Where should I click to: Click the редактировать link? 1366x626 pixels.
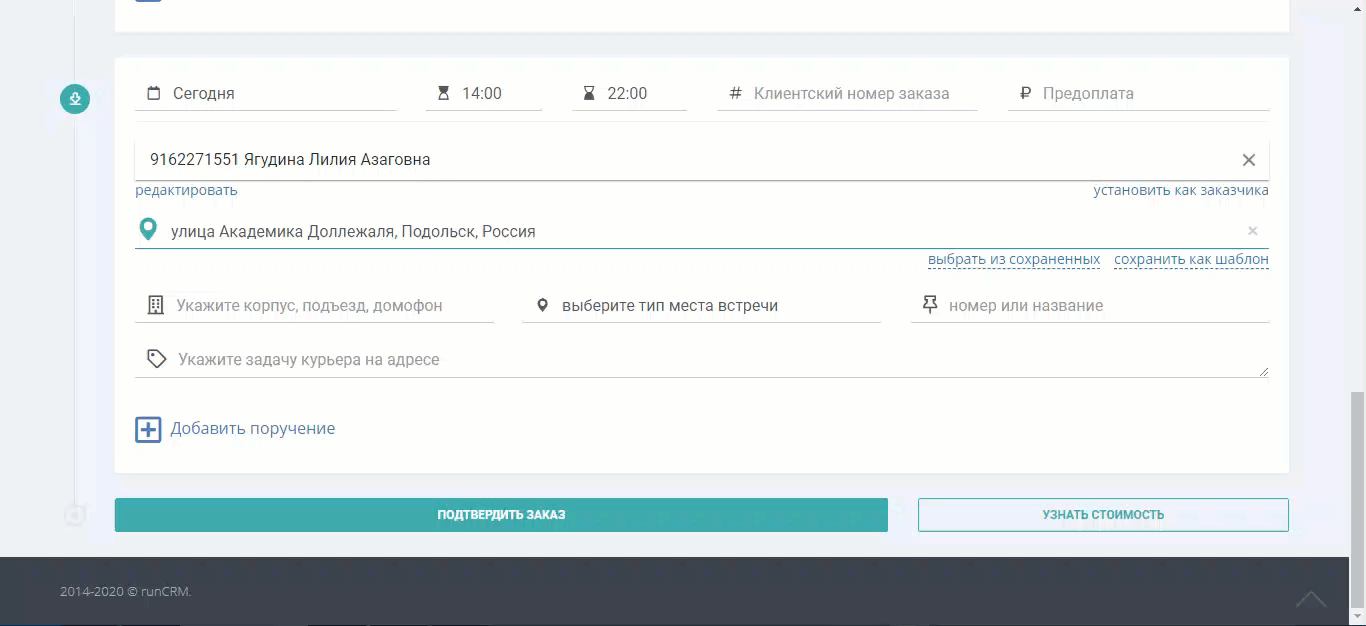click(x=187, y=190)
